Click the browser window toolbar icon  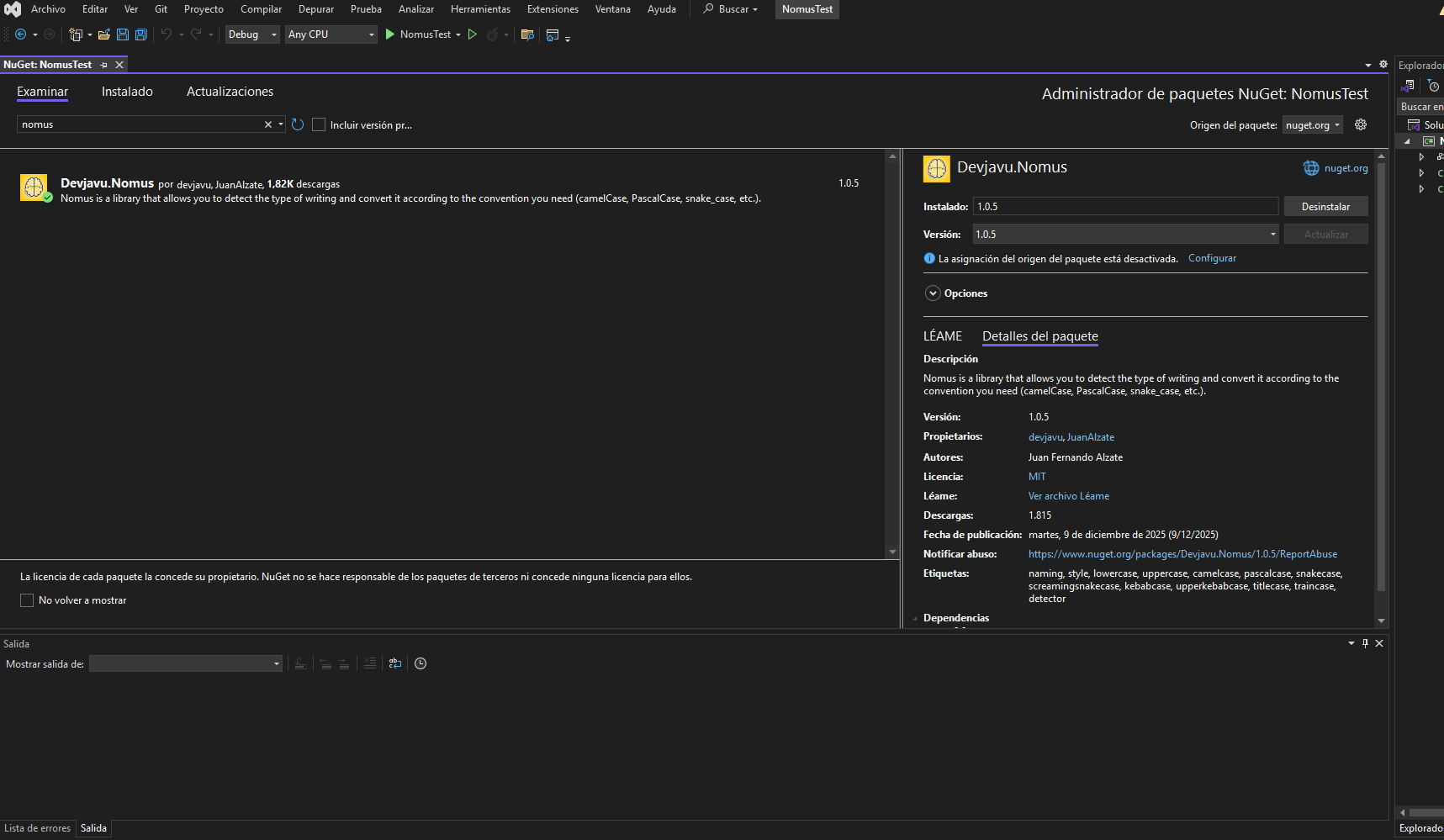pyautogui.click(x=553, y=34)
